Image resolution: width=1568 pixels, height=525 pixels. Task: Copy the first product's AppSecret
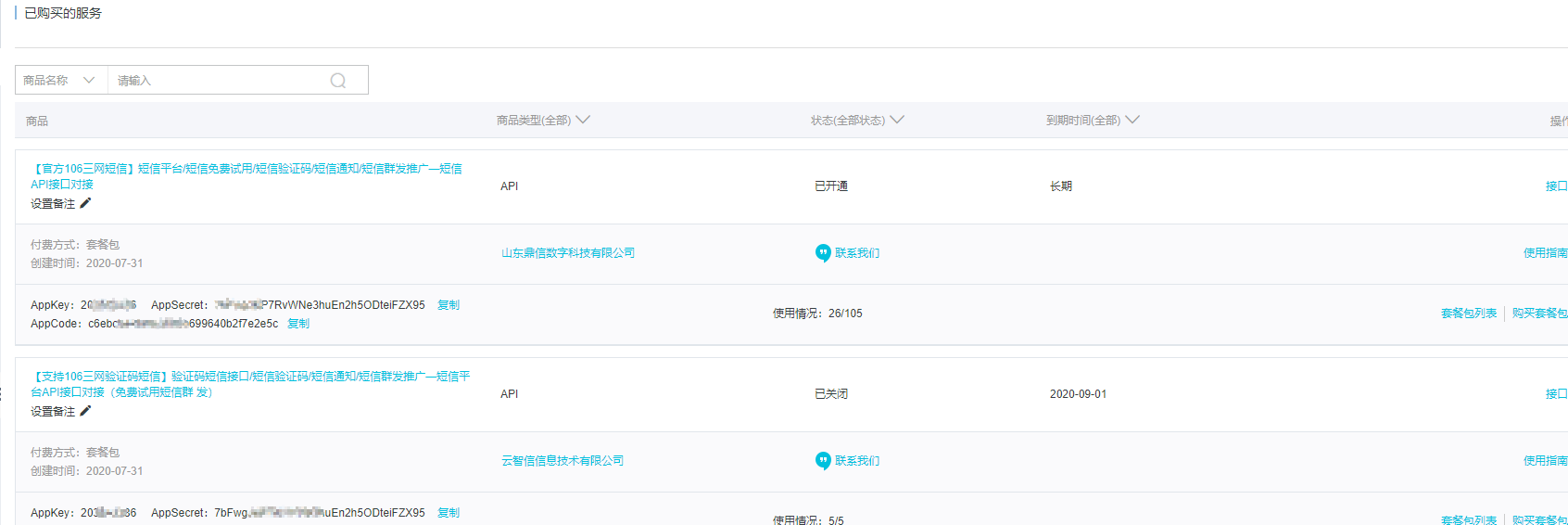point(449,305)
